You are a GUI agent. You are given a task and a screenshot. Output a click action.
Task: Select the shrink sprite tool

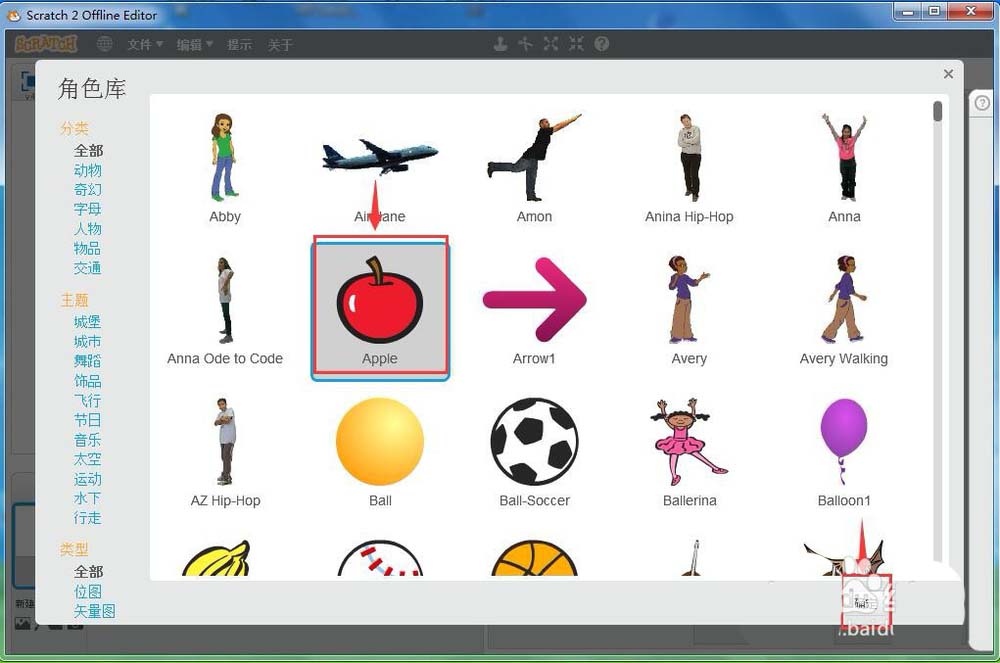point(576,43)
